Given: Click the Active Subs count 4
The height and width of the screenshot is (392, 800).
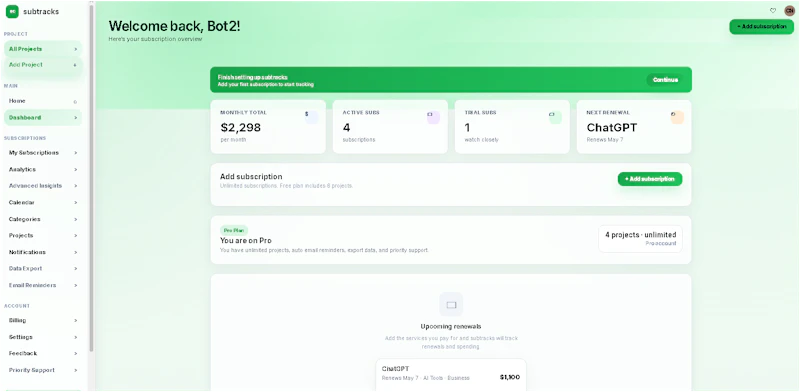Looking at the screenshot, I should [x=346, y=128].
